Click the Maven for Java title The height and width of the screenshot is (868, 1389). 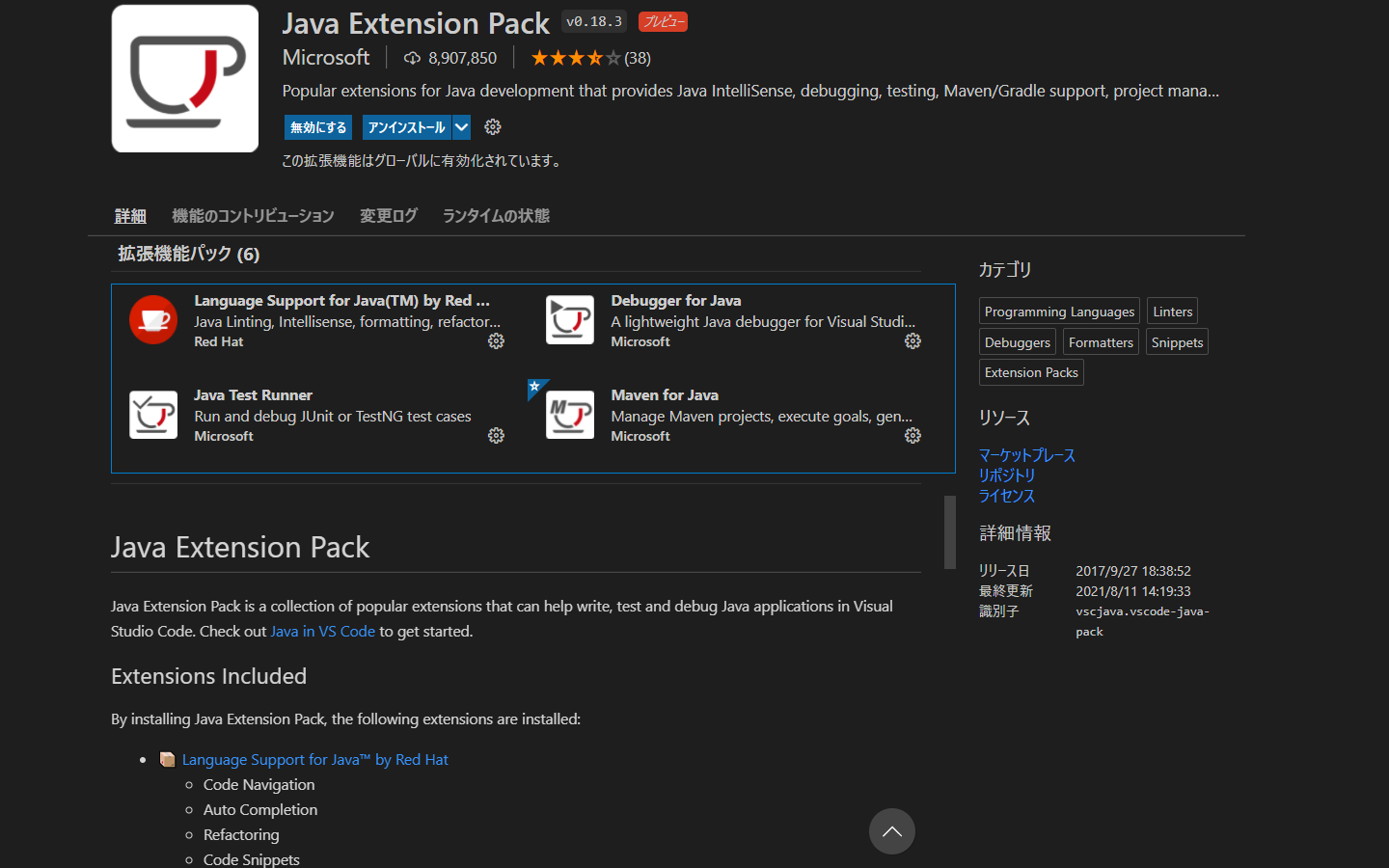(665, 395)
